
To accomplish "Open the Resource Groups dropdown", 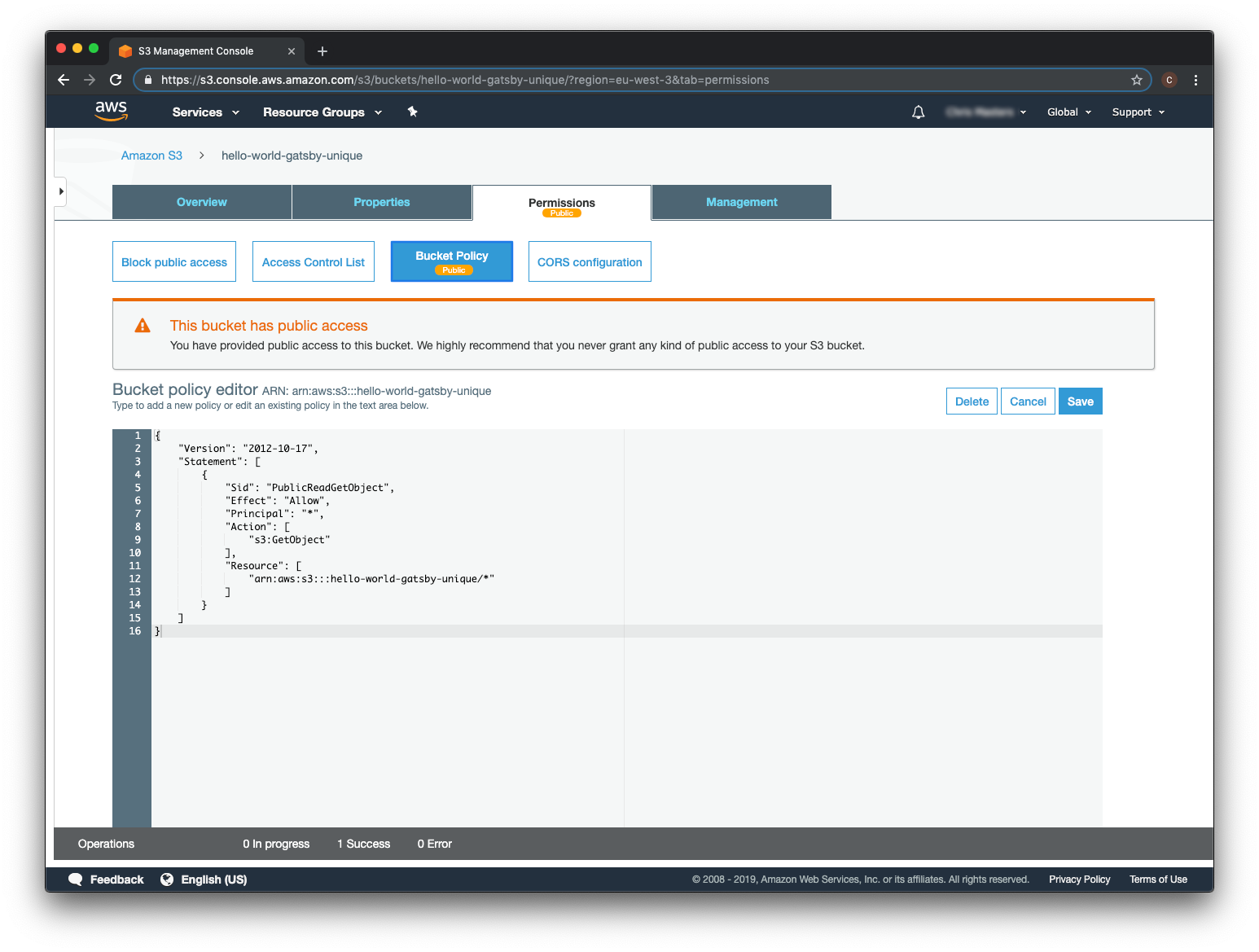I will pyautogui.click(x=322, y=112).
